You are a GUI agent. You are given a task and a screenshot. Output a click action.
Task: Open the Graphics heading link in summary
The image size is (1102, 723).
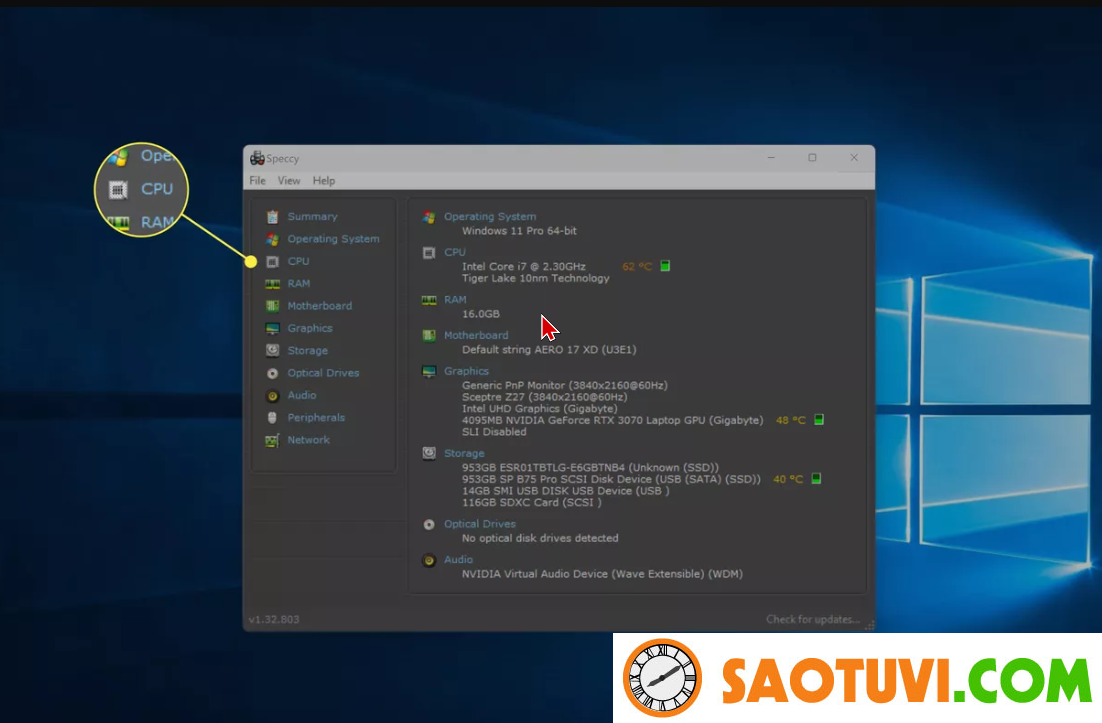[466, 371]
